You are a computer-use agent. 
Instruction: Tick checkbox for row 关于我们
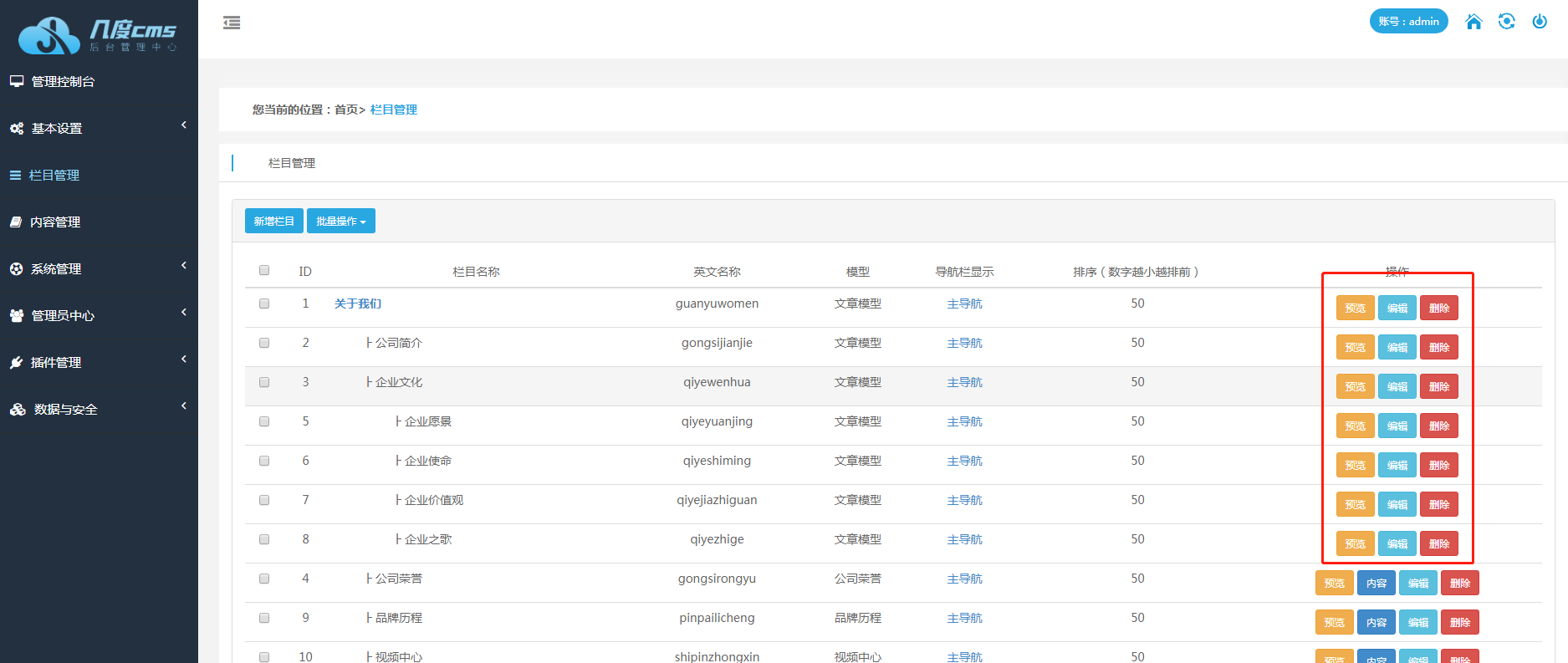click(x=264, y=303)
